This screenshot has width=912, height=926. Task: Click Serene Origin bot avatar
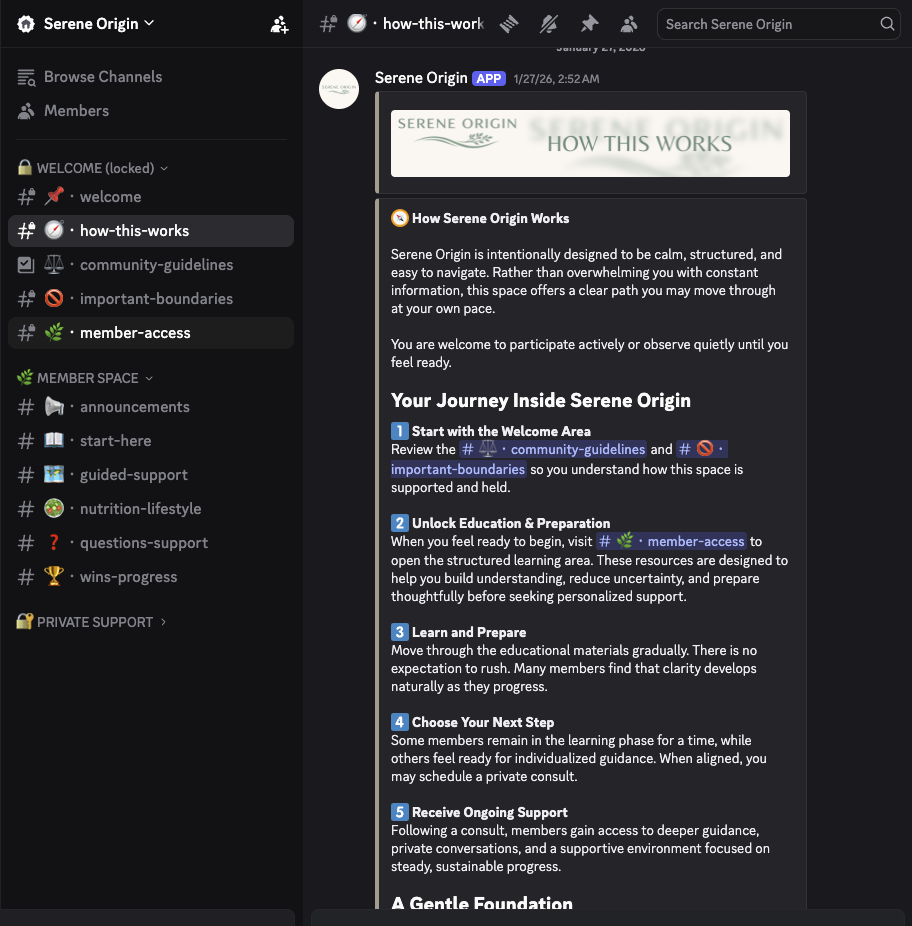click(339, 89)
